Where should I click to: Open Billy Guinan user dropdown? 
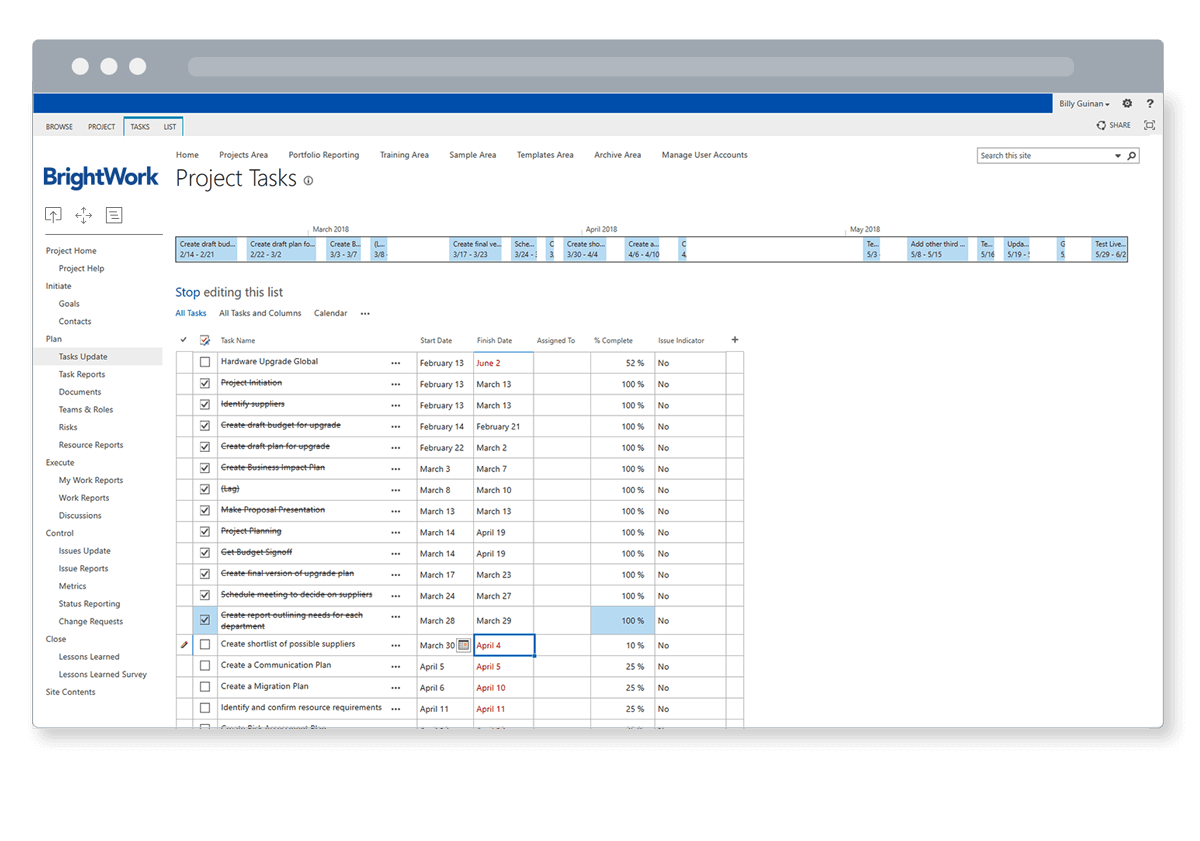point(1085,104)
